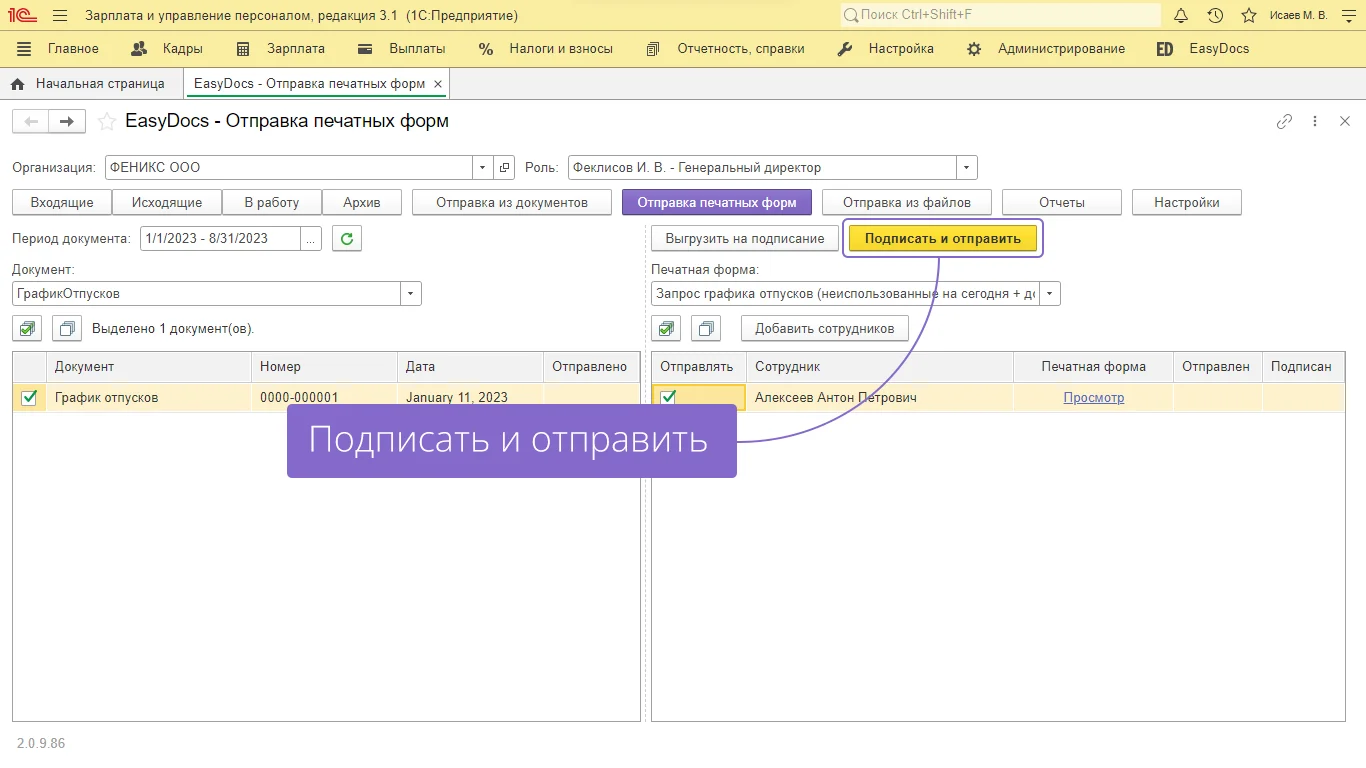Add this form to favorites star
1366x768 pixels.
coord(106,122)
